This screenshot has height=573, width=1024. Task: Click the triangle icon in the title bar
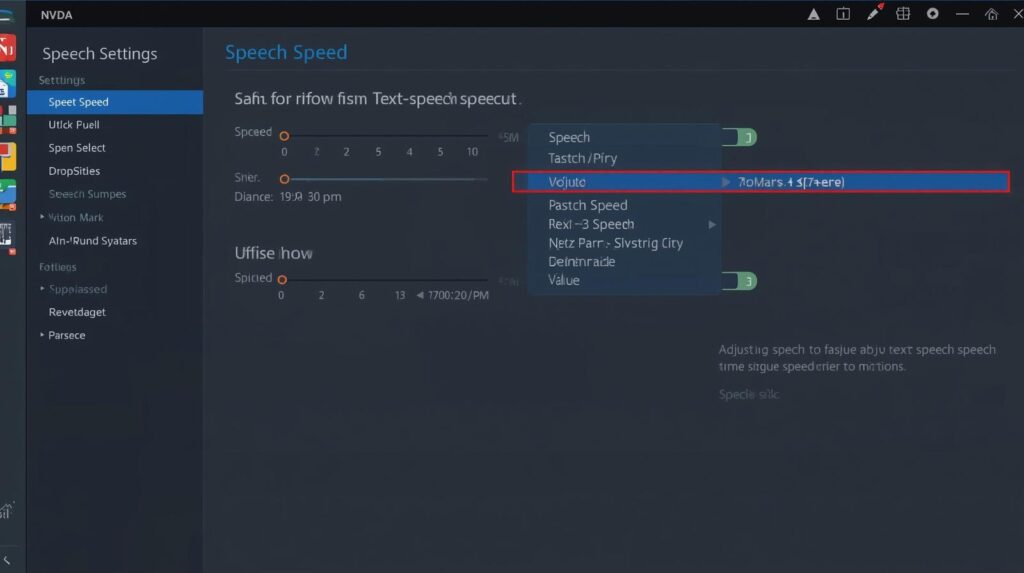[x=813, y=14]
